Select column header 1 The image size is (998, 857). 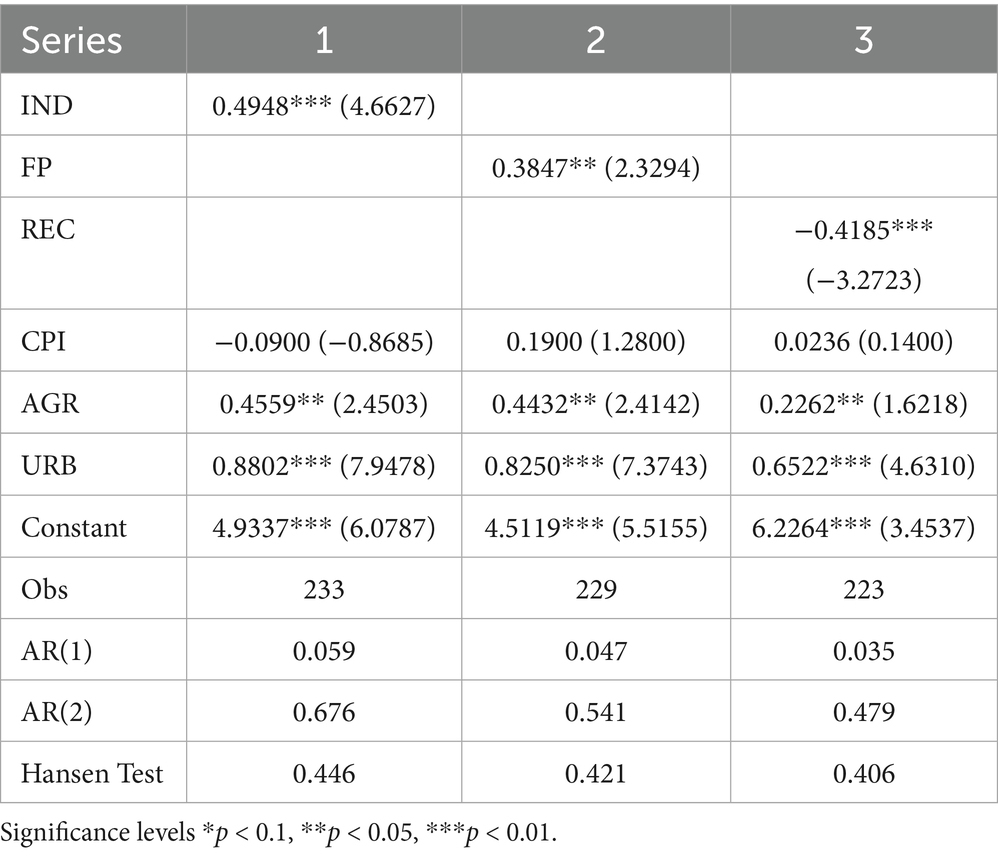point(324,39)
